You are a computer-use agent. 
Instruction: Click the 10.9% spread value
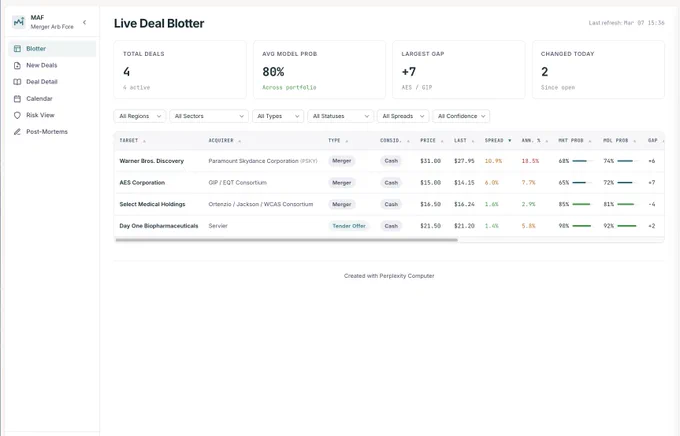493,161
